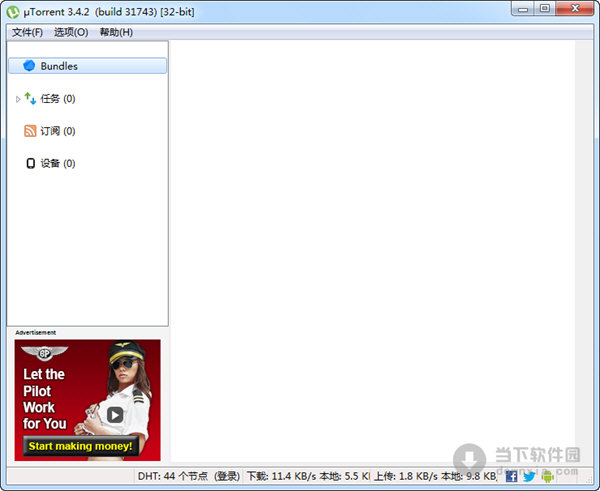600x491 pixels.
Task: Select 订阅 (0) in the sidebar
Action: point(58,131)
